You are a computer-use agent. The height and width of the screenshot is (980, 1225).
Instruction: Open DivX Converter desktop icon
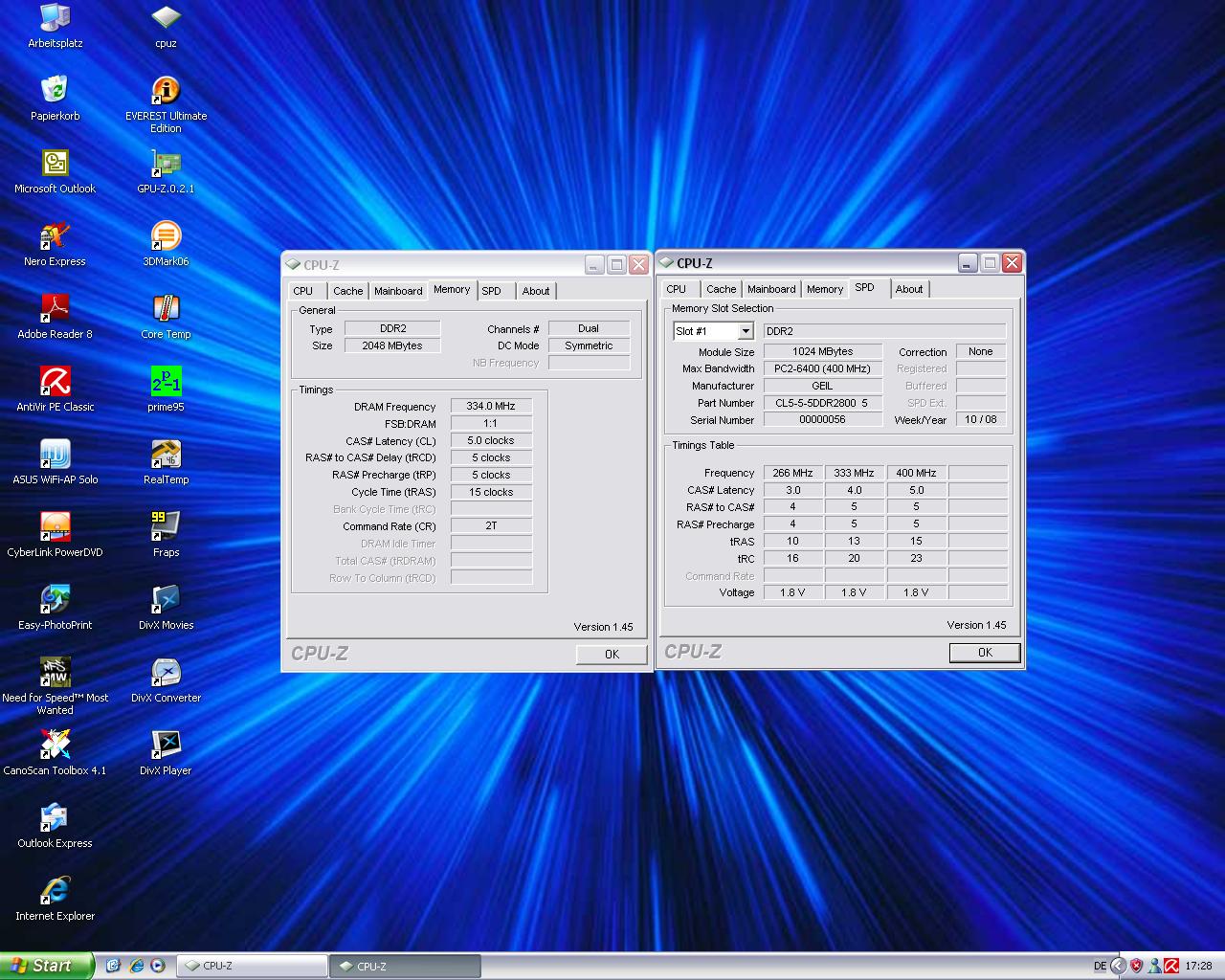pyautogui.click(x=166, y=680)
